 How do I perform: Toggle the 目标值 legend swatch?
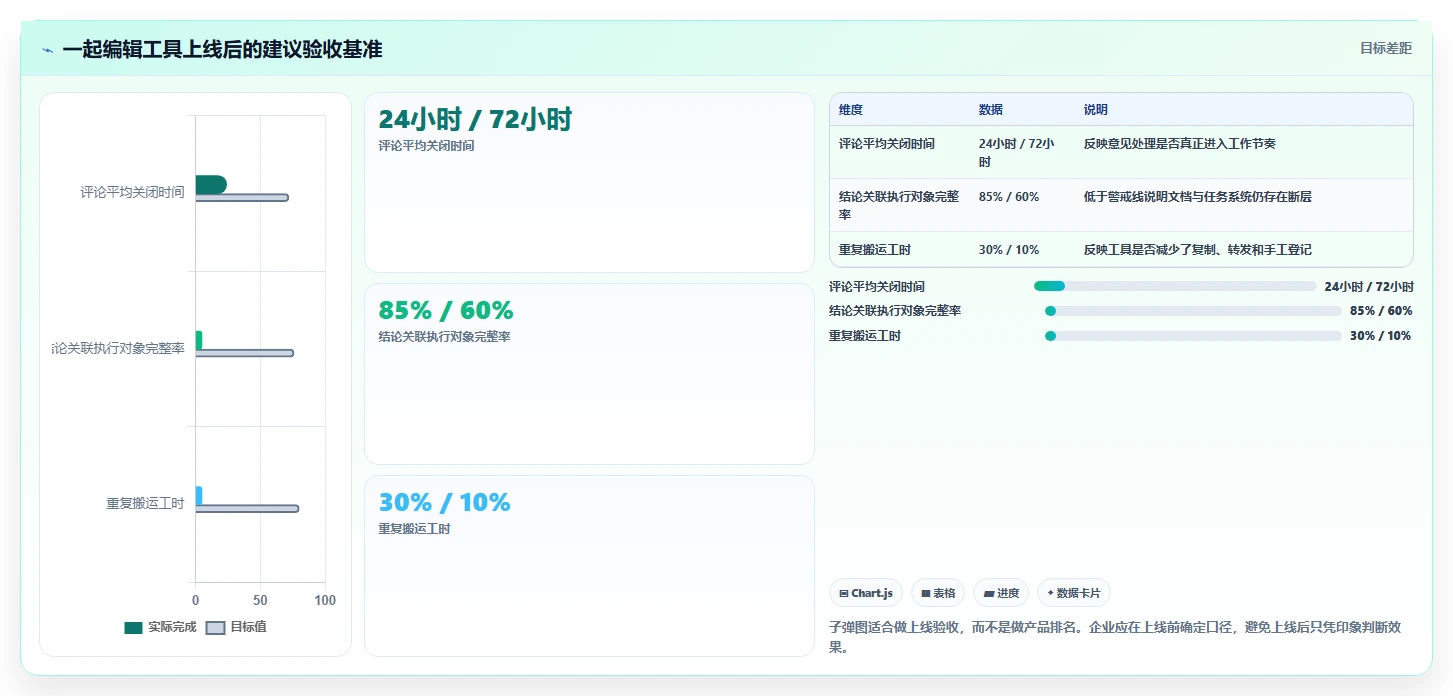(x=215, y=627)
